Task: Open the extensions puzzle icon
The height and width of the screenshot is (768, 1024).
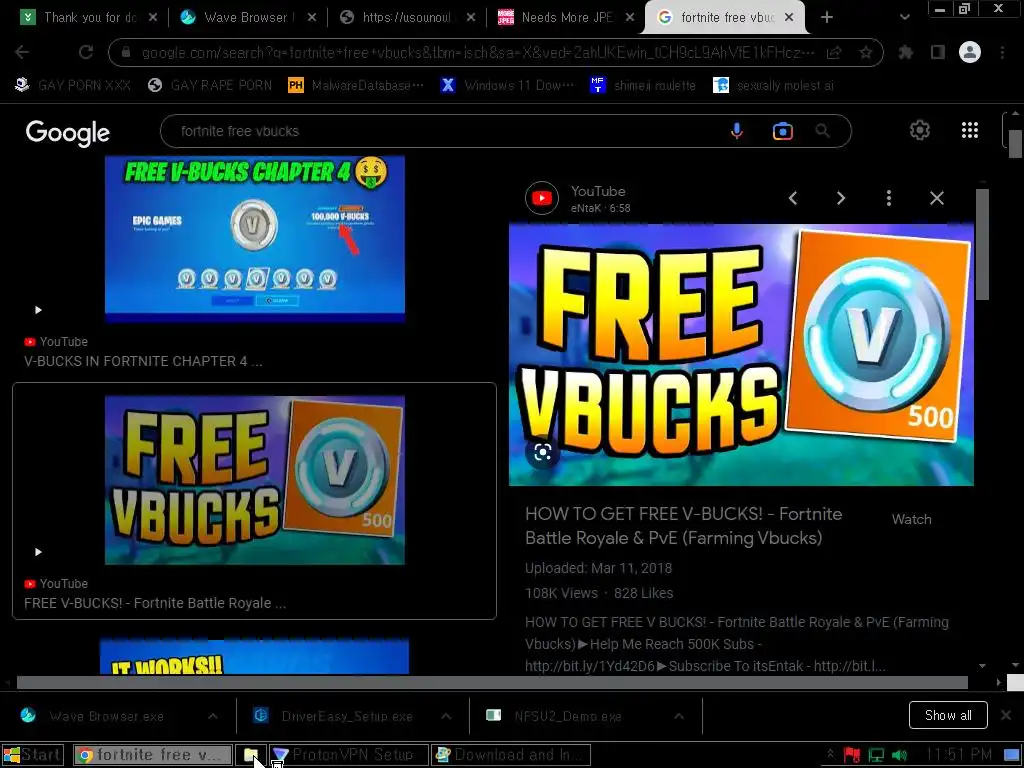Action: tap(906, 52)
